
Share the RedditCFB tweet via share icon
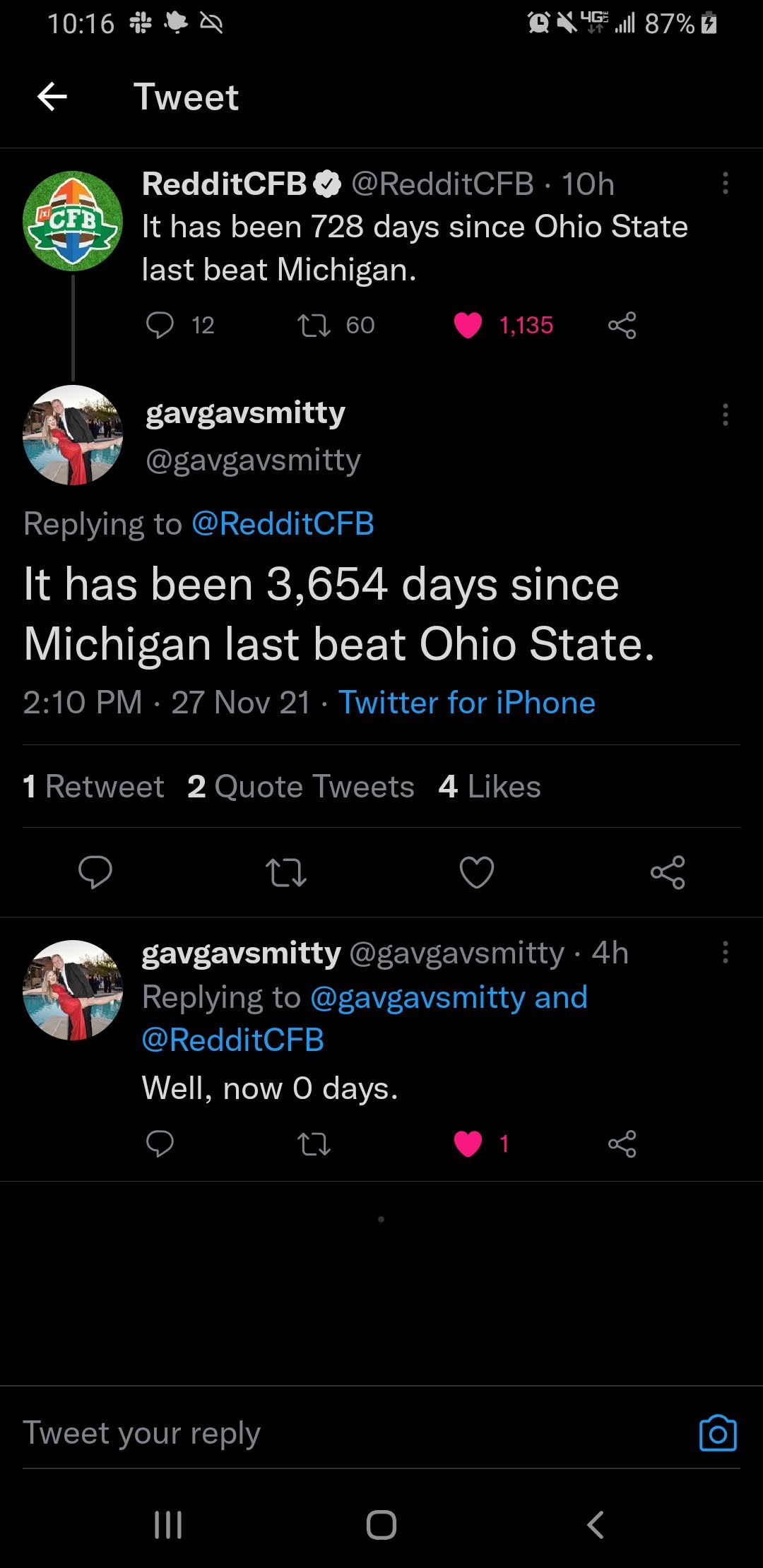point(622,326)
